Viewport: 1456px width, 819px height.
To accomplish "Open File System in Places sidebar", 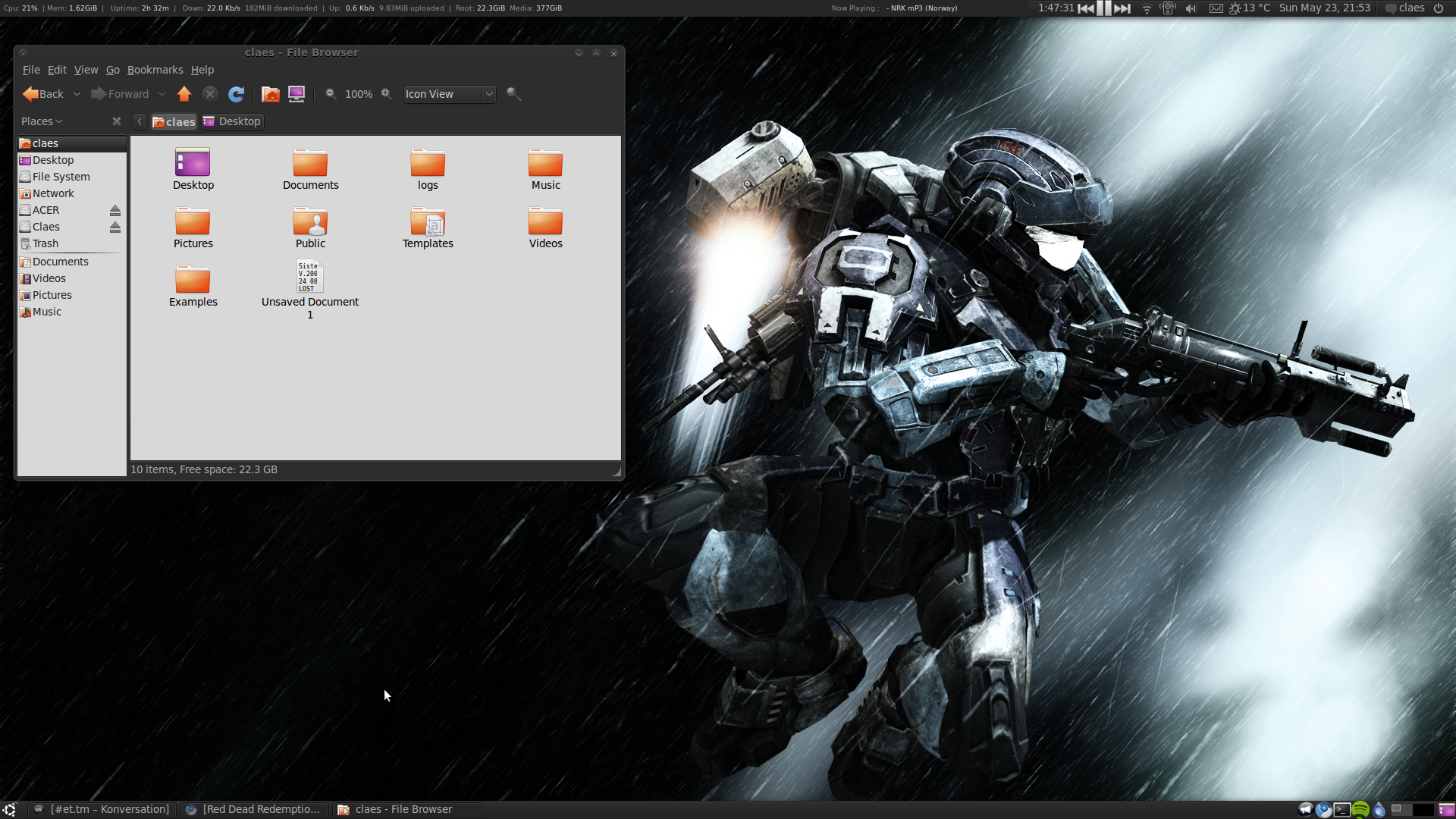I will [71, 177].
